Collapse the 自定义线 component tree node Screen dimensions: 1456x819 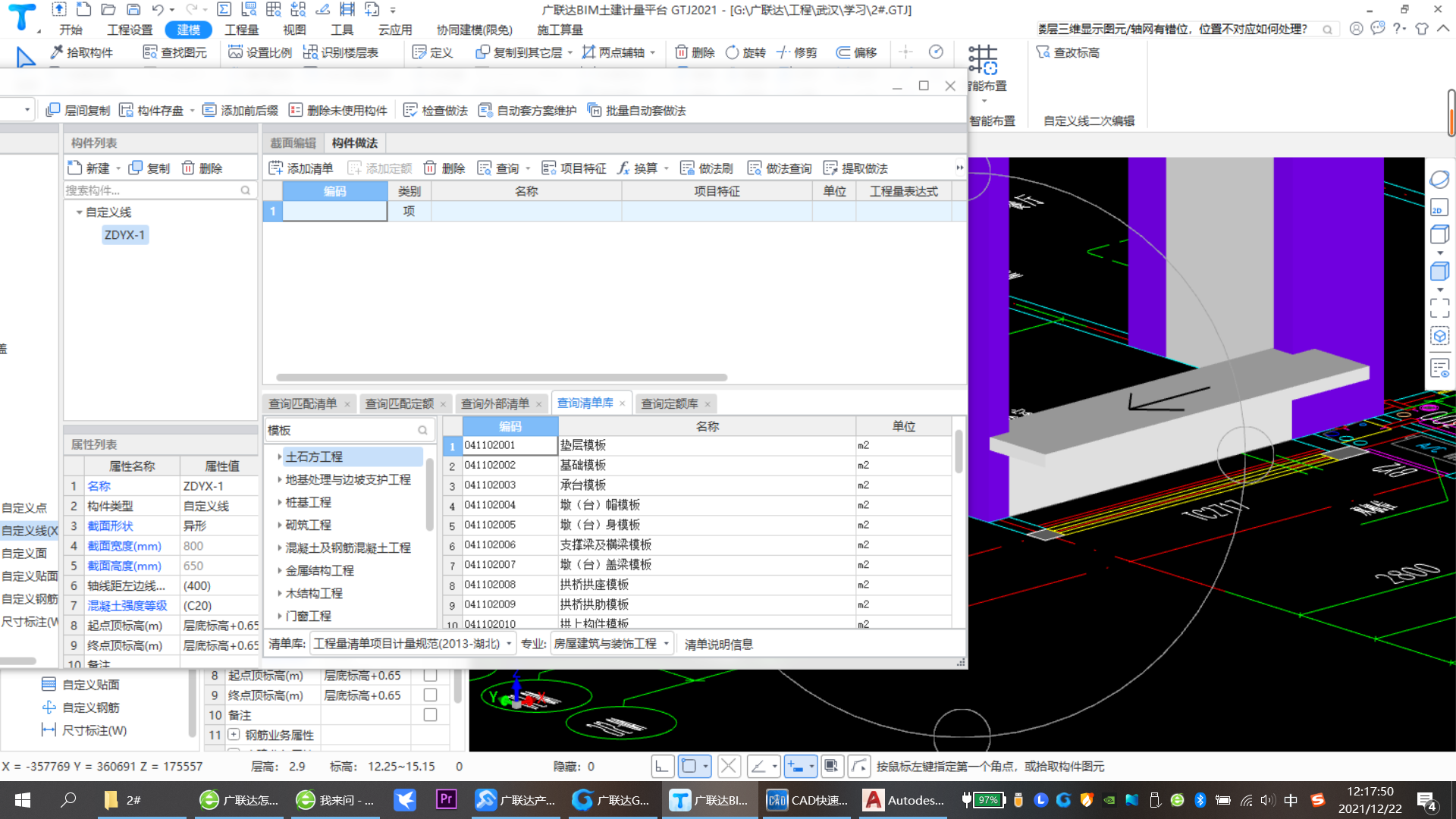(79, 212)
